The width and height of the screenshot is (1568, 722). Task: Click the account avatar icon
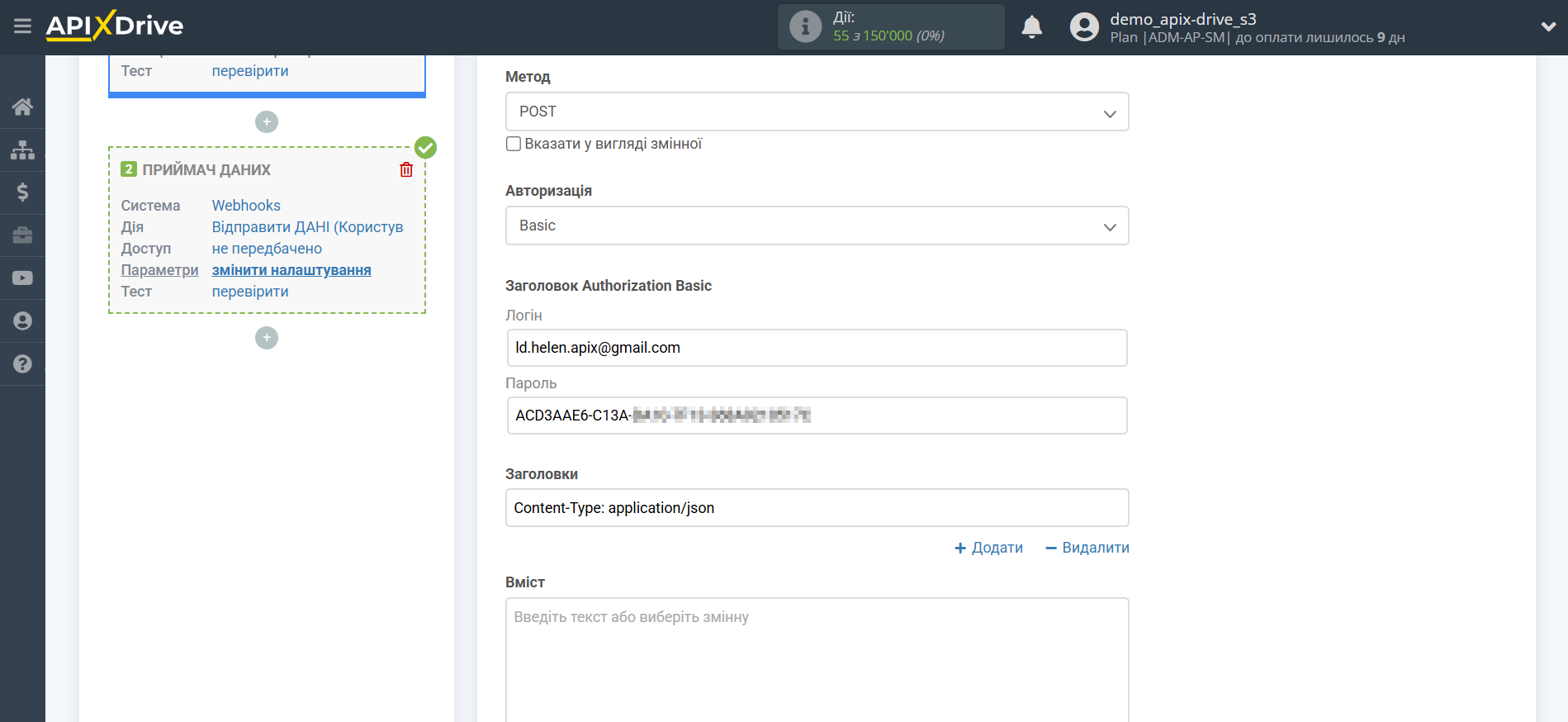pos(1084,27)
